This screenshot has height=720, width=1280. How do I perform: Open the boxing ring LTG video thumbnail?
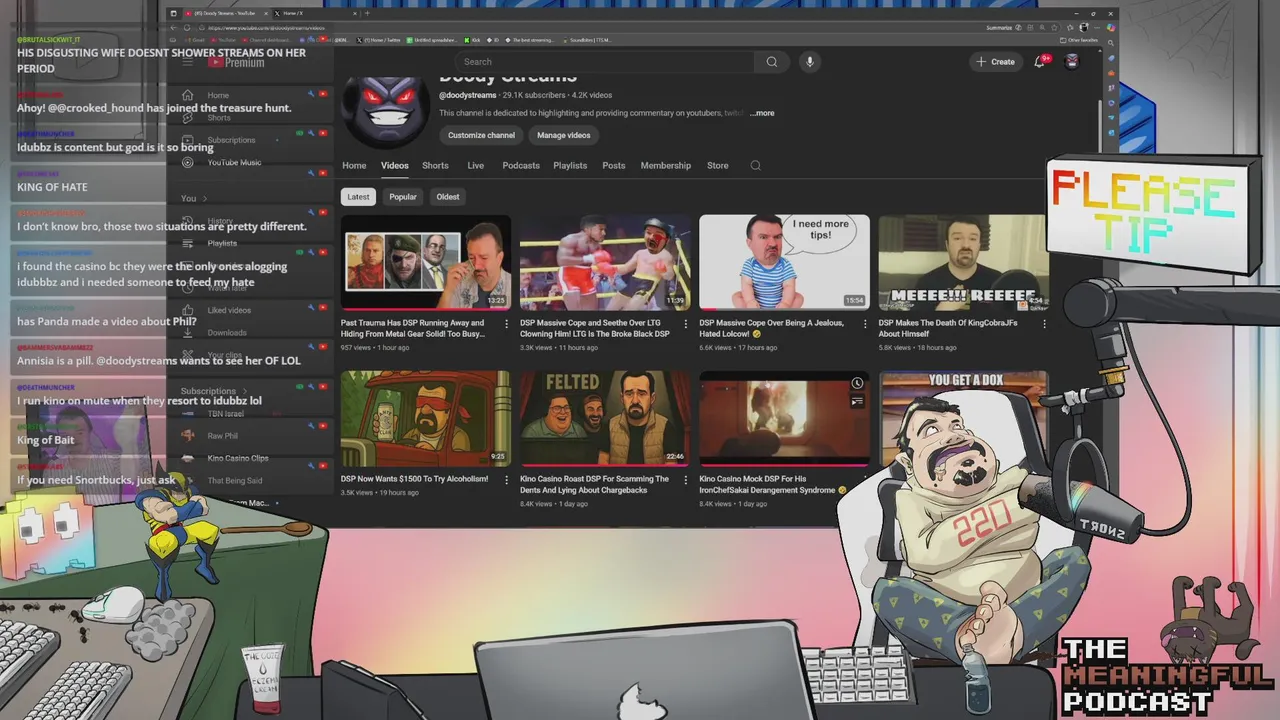point(604,261)
